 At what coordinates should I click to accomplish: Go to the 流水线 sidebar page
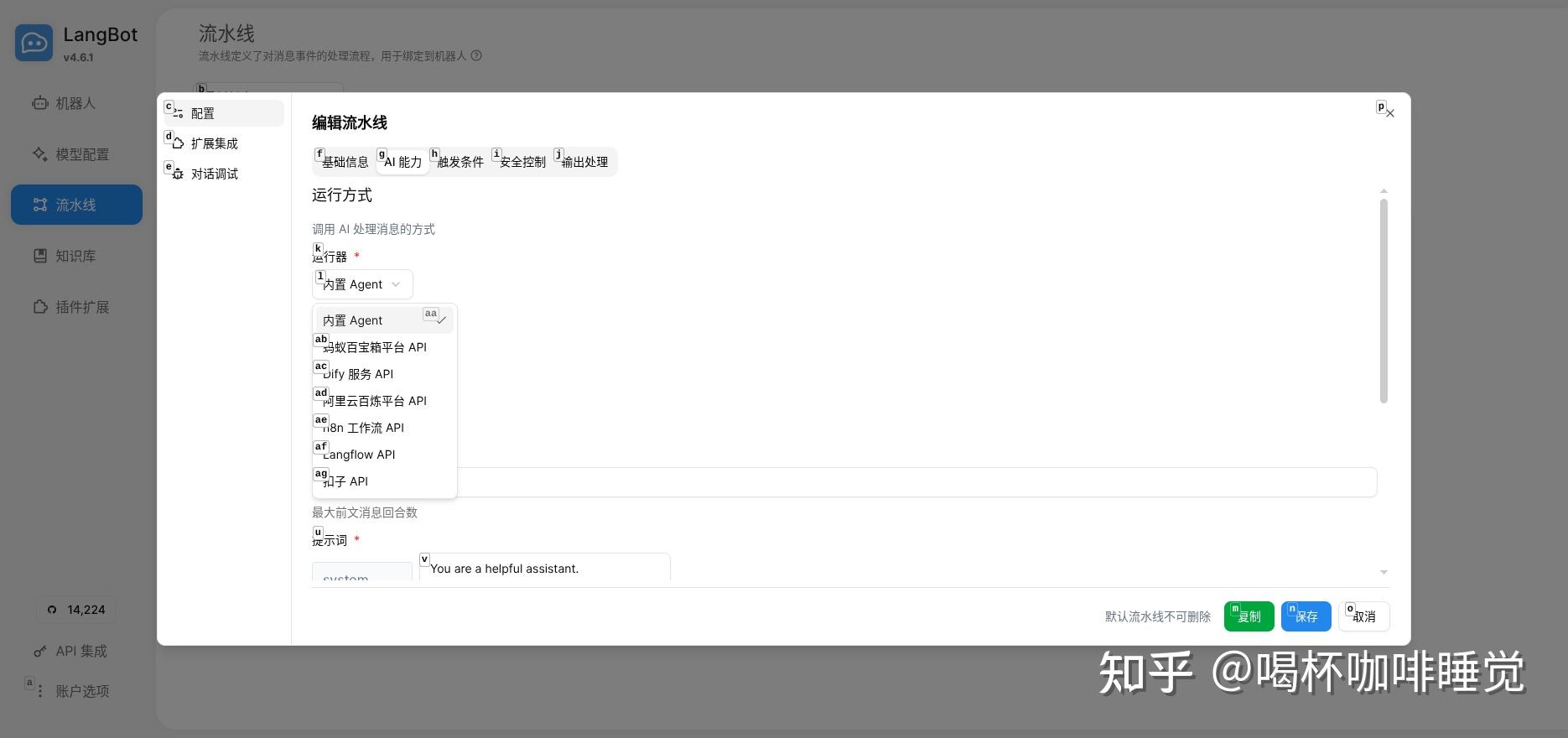tap(76, 205)
